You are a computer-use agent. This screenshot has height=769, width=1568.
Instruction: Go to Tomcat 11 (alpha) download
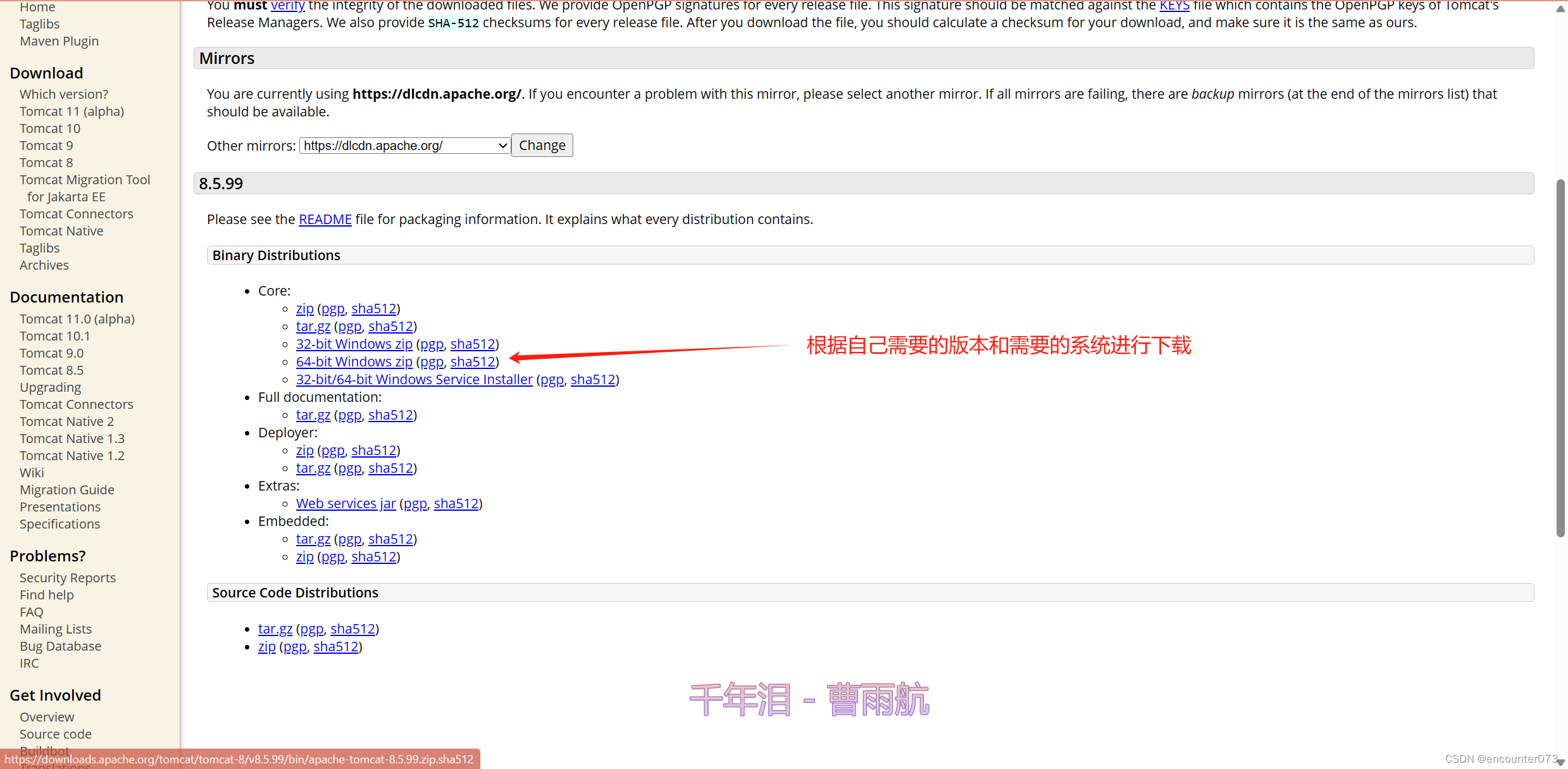pyautogui.click(x=72, y=111)
